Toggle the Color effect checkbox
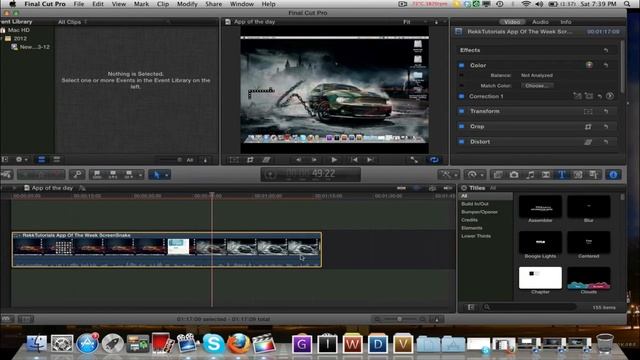The width and height of the screenshot is (640, 360). pyautogui.click(x=462, y=65)
